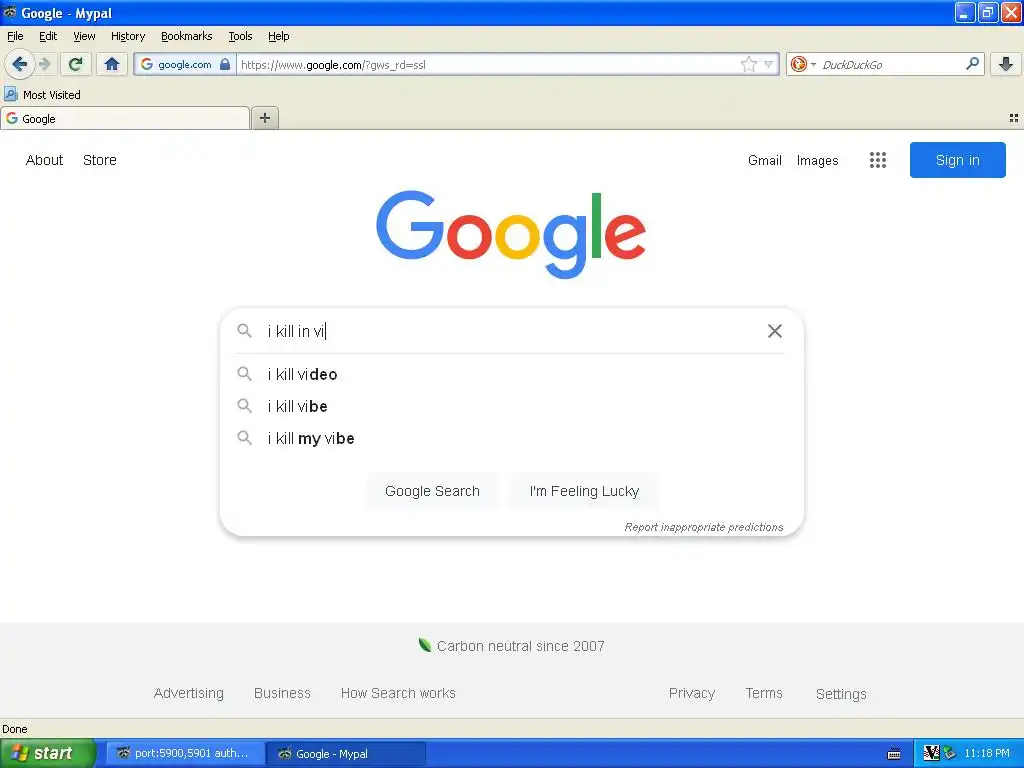Click the Google logo
1024x768 pixels.
(x=511, y=234)
